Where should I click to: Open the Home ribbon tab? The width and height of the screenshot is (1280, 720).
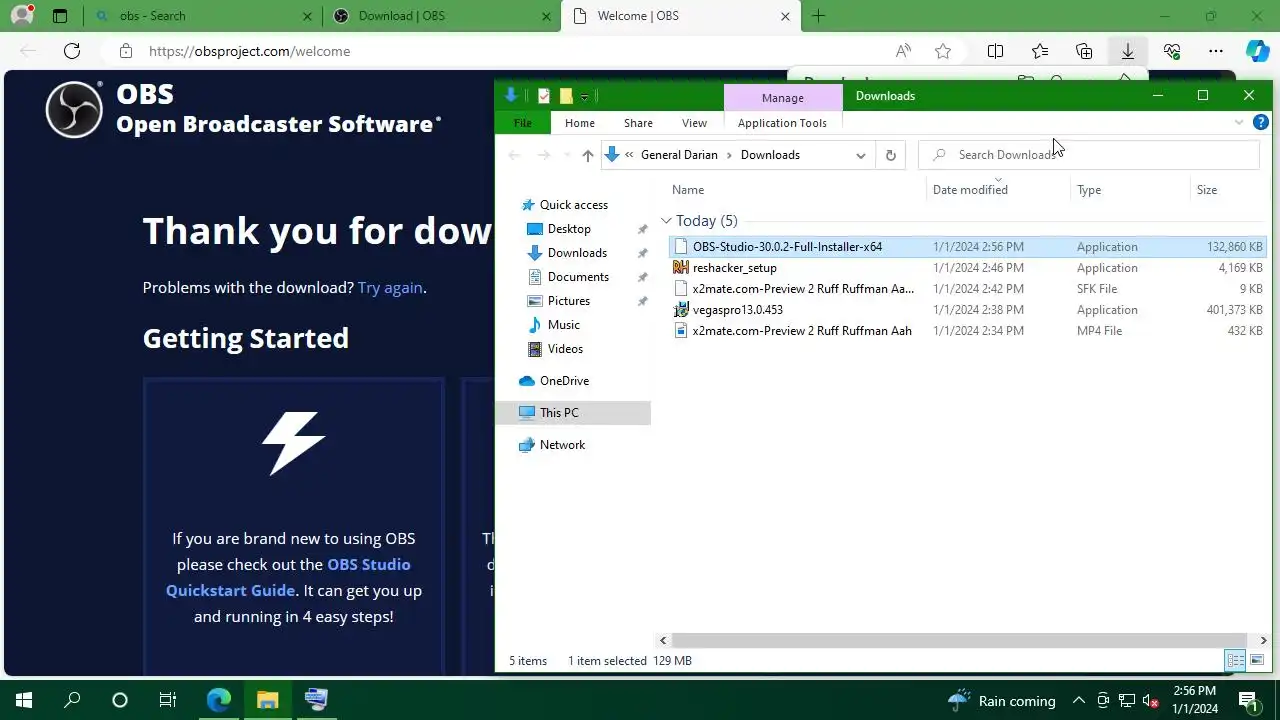point(580,123)
